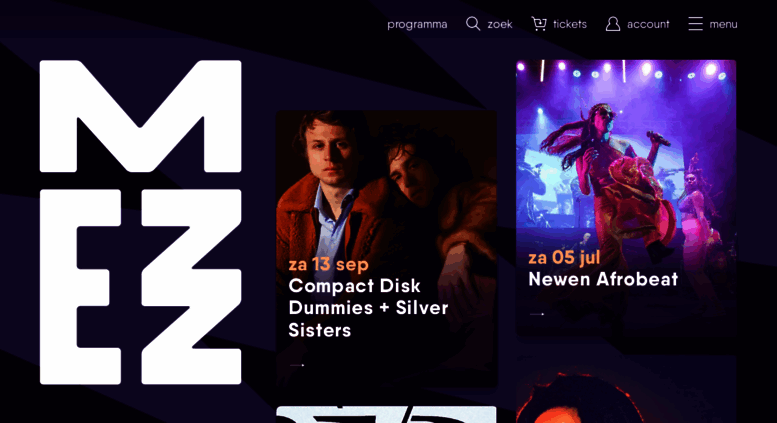Click the za 05 jul date
777x423 pixels.
coord(564,258)
